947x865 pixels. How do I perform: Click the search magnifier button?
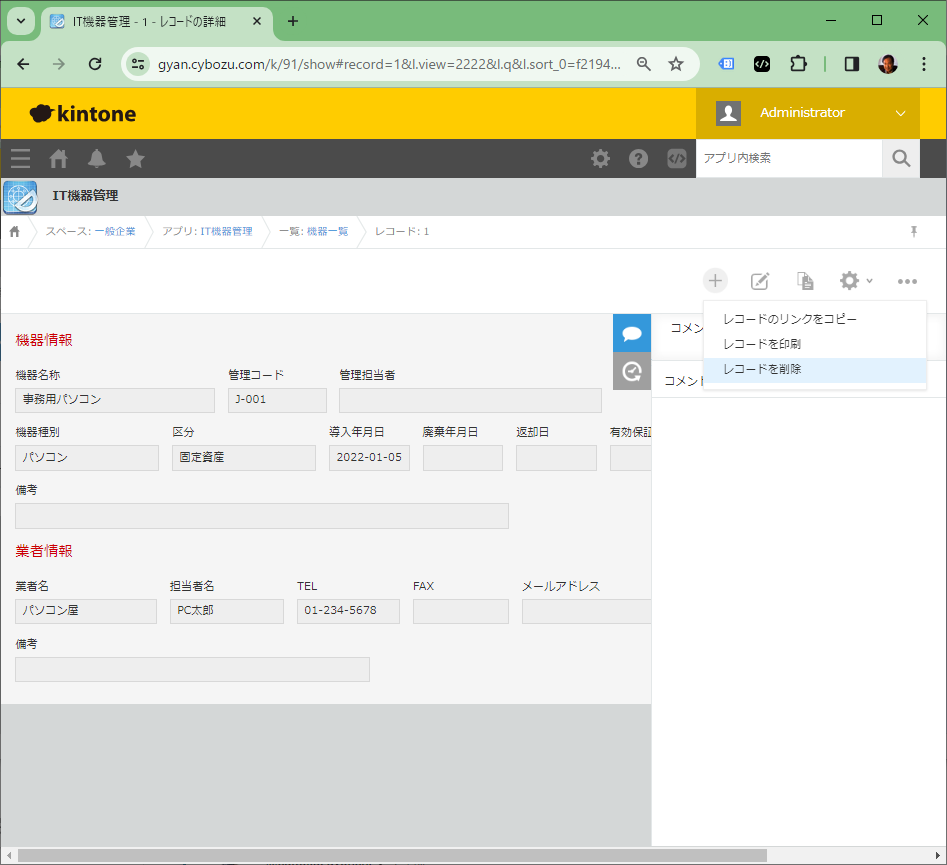click(x=901, y=158)
